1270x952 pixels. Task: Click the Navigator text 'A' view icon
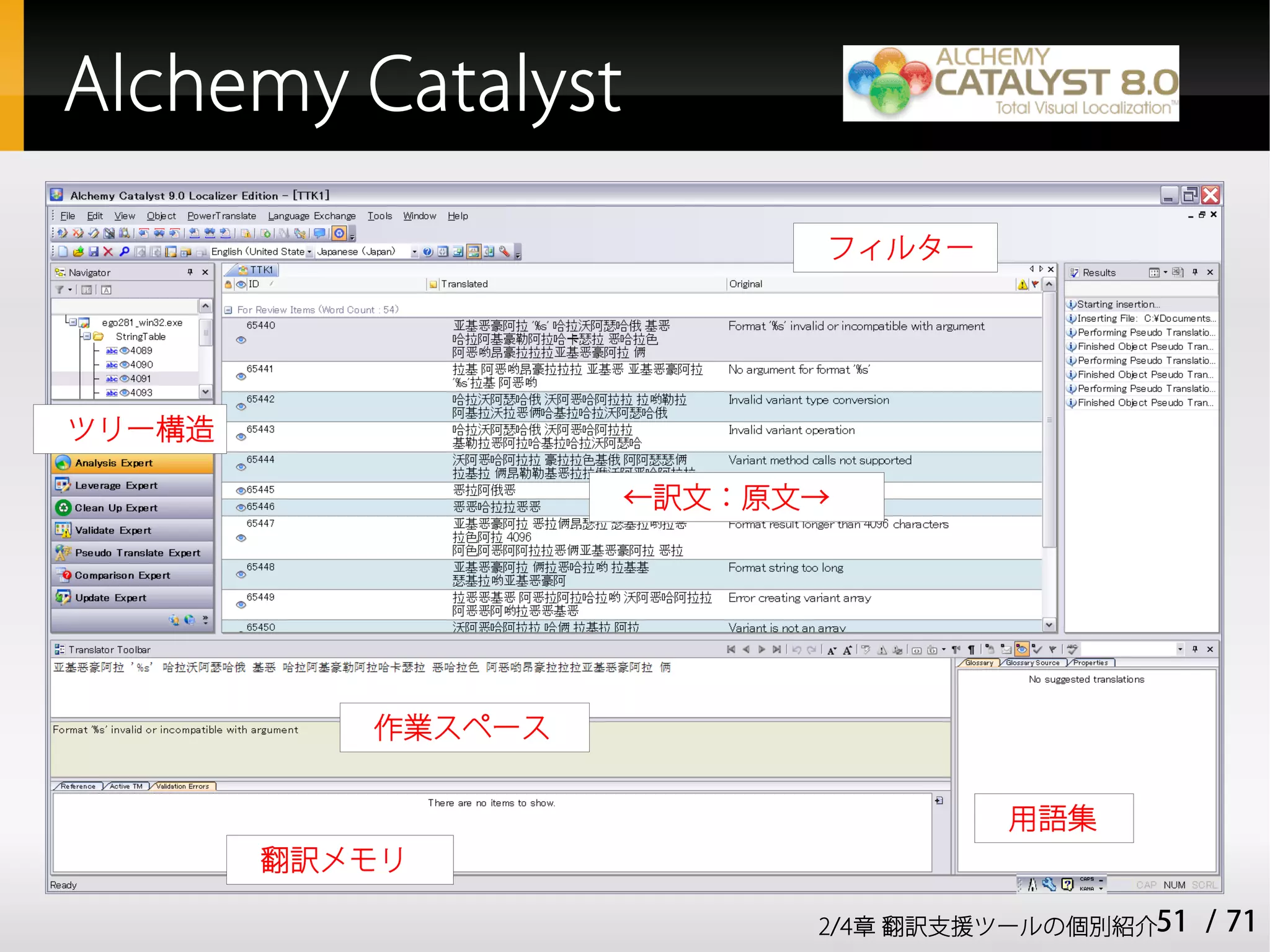click(x=106, y=290)
